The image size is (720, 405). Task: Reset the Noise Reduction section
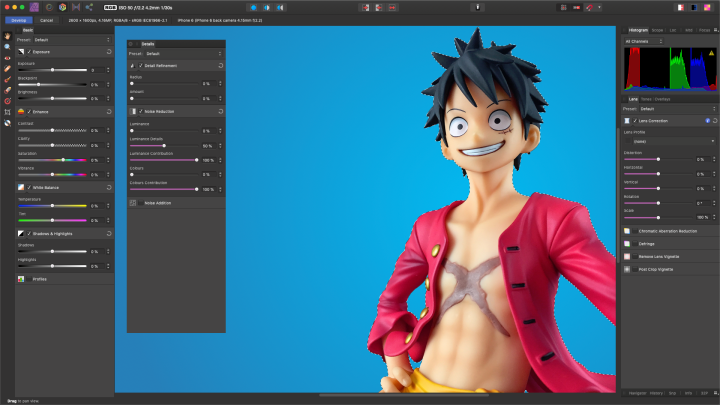[x=220, y=112]
